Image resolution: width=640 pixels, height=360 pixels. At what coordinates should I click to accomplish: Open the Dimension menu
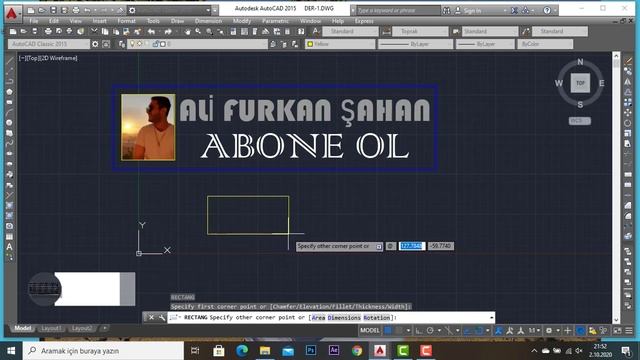pos(208,21)
